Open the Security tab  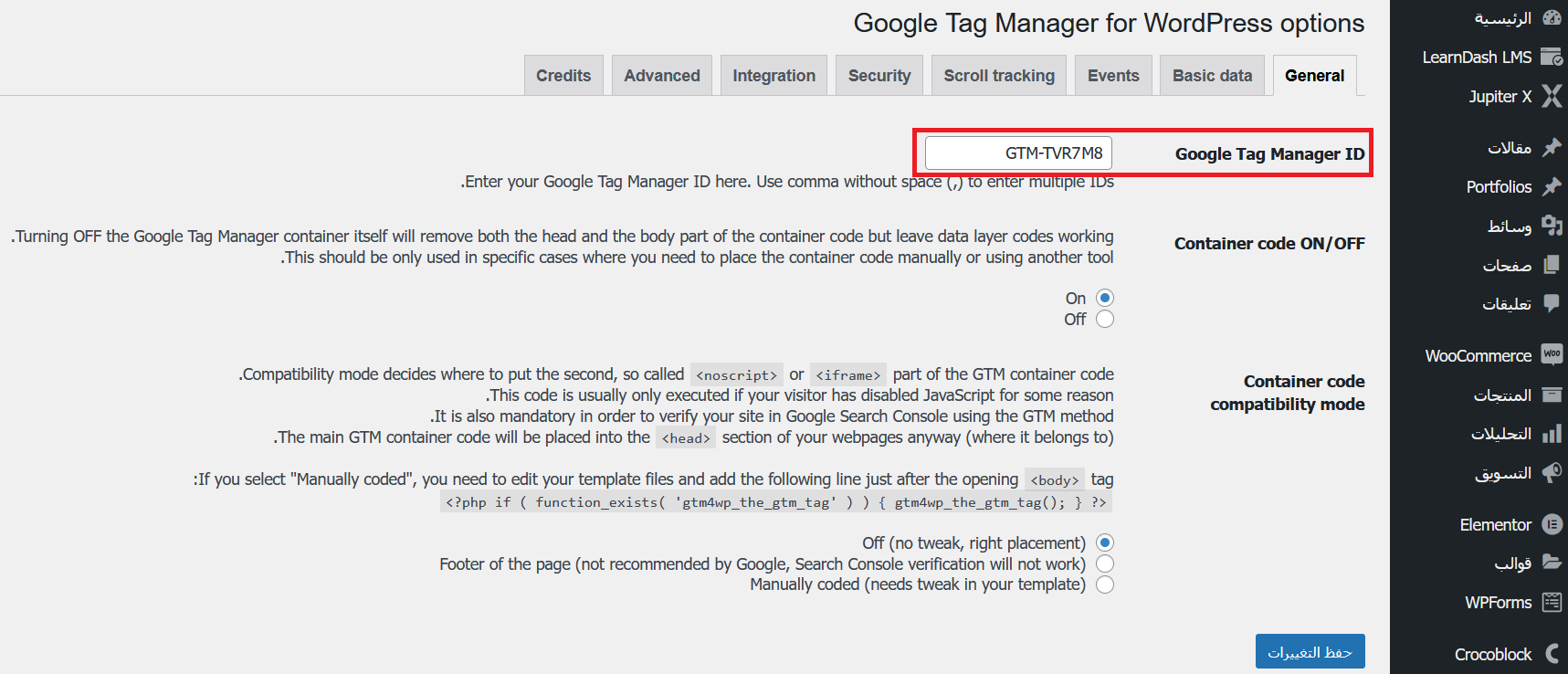click(x=879, y=75)
